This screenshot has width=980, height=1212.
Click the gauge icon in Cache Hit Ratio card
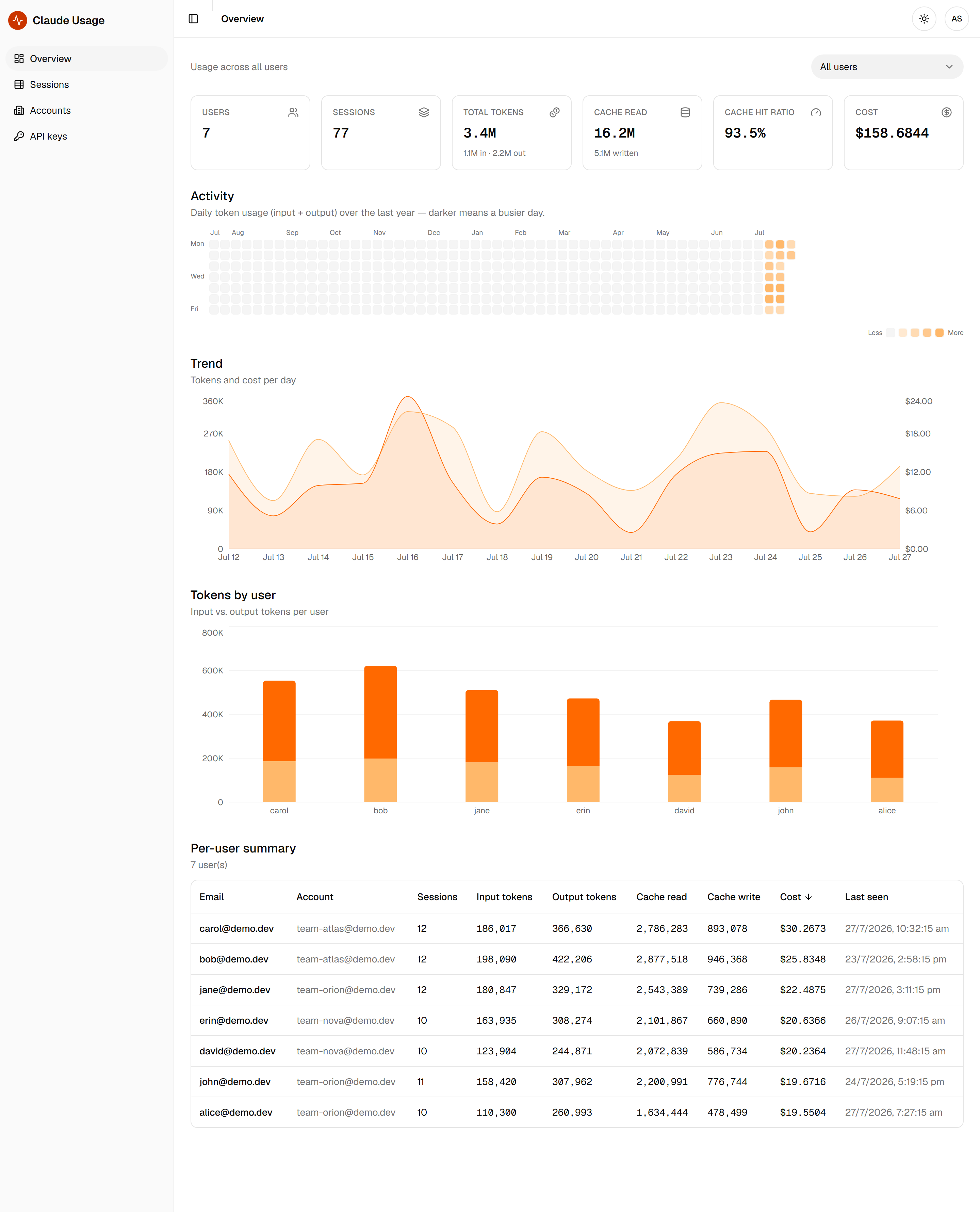816,113
